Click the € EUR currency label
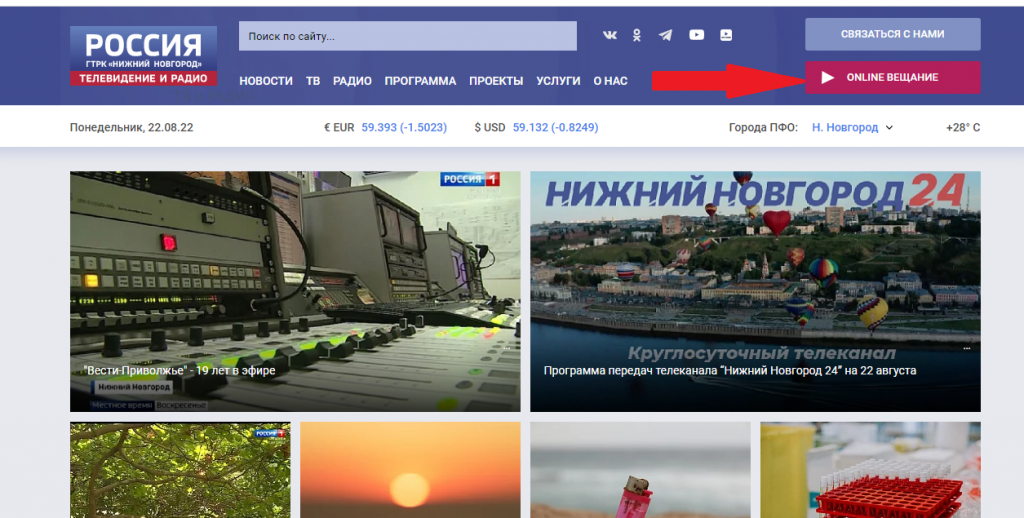1024x518 pixels. point(339,127)
